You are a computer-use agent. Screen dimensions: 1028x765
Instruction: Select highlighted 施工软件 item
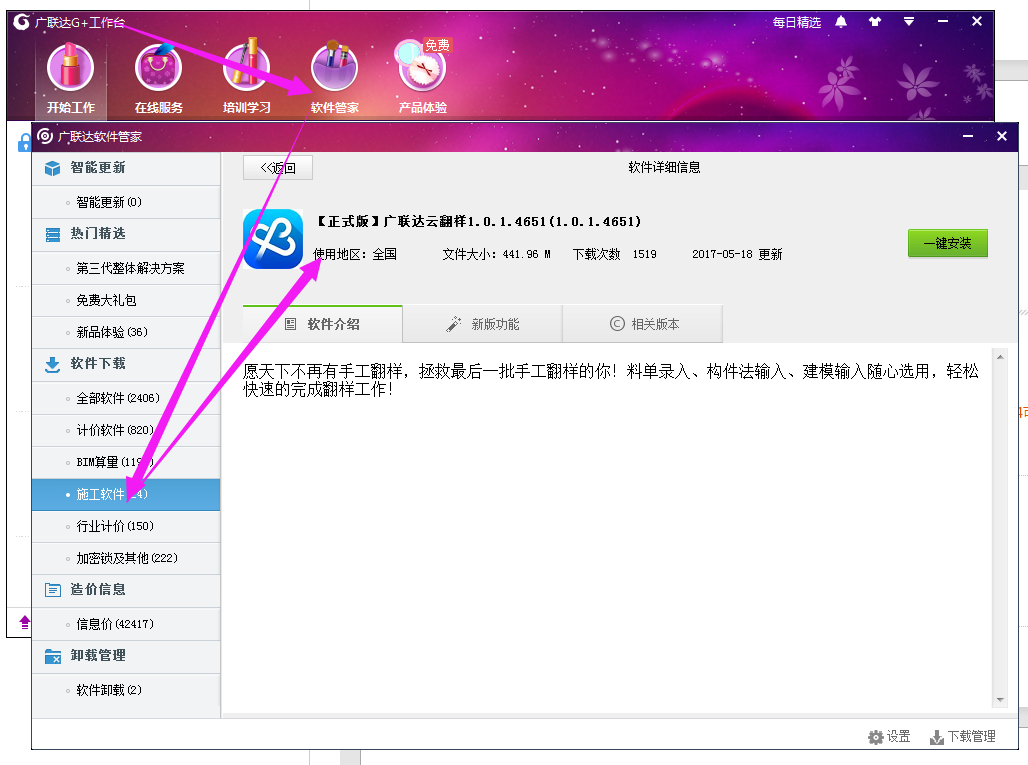(126, 494)
